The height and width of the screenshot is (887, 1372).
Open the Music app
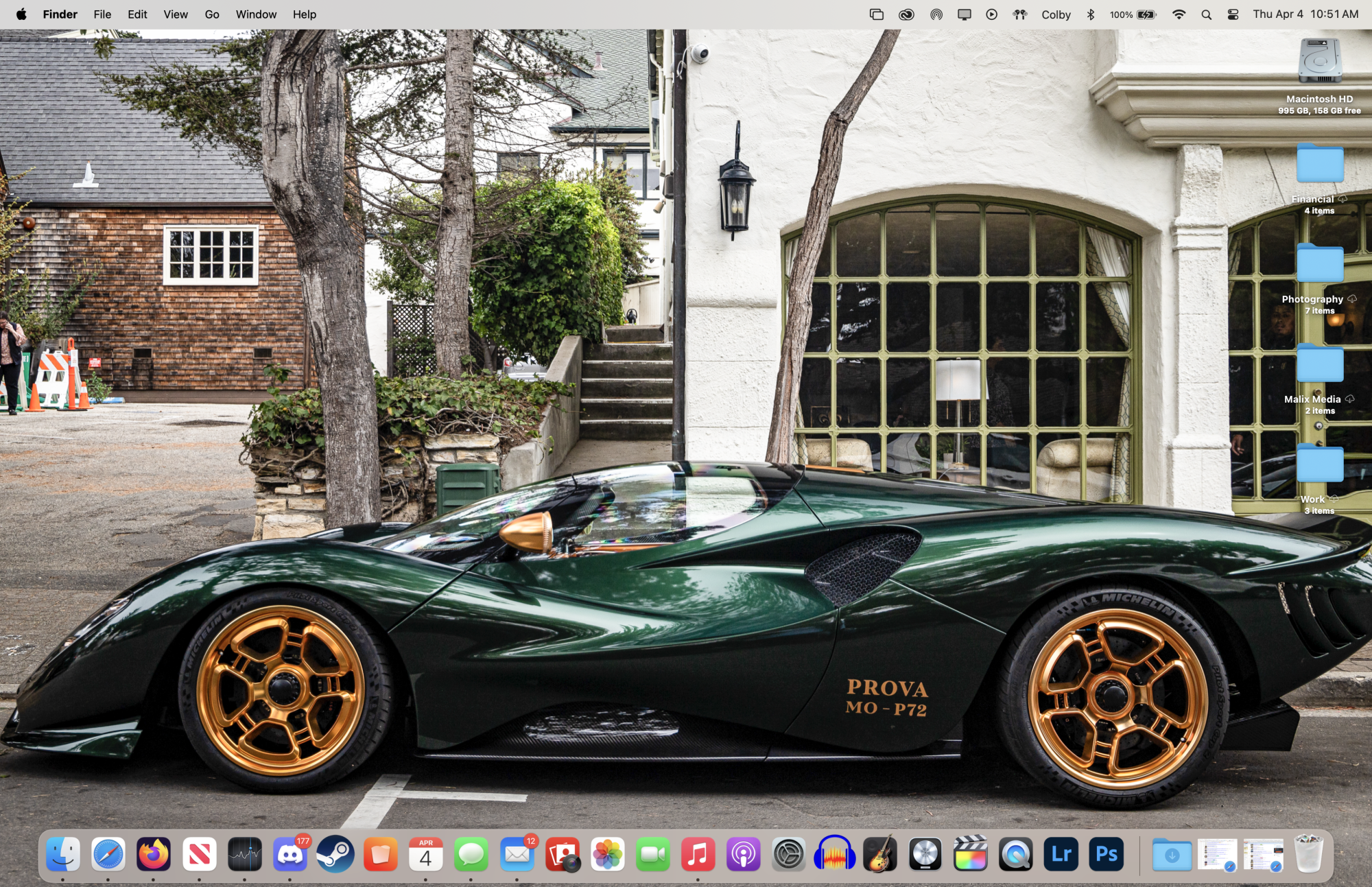click(x=698, y=854)
